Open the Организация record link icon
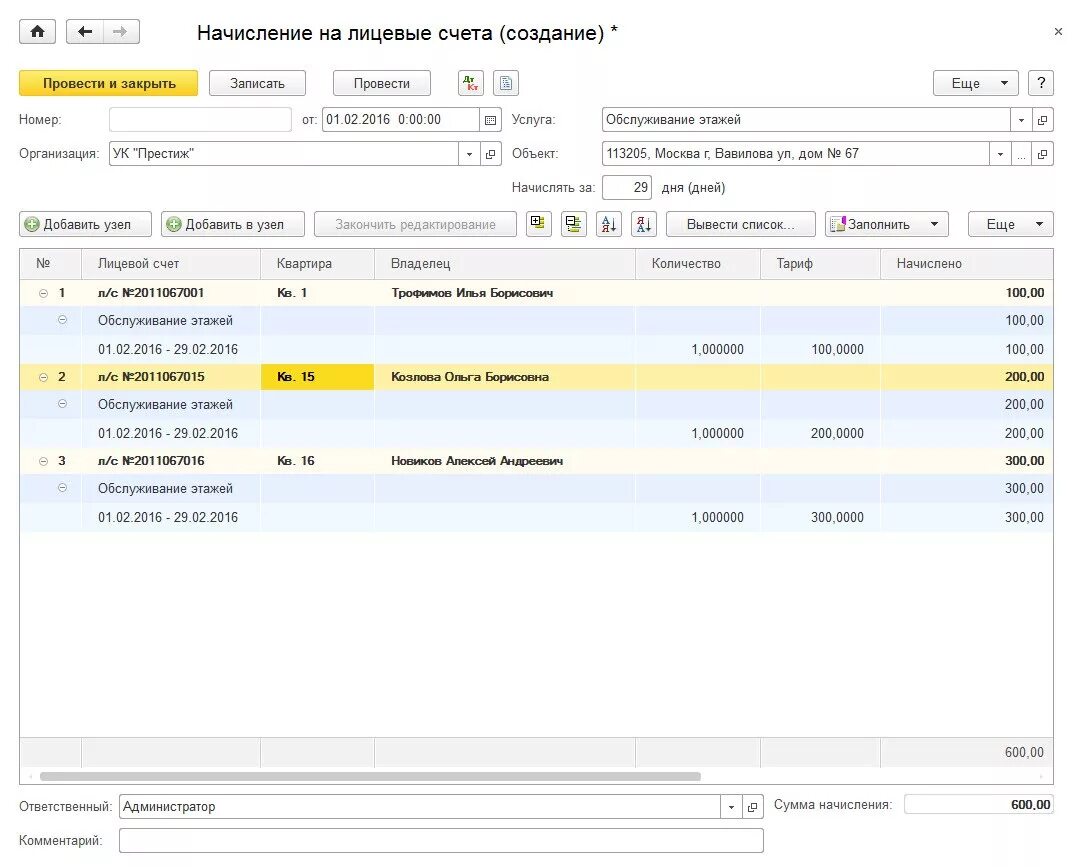This screenshot has height=867, width=1080. tap(490, 154)
